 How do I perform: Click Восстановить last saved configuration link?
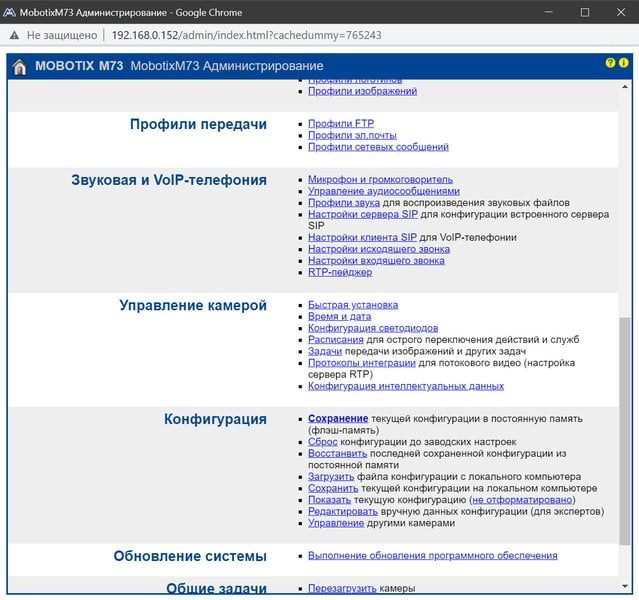[x=337, y=453]
